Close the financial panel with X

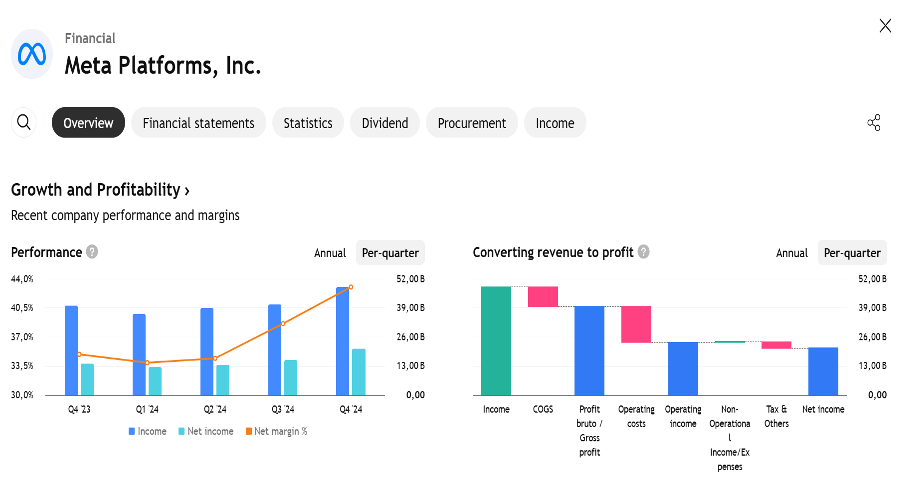[x=885, y=25]
